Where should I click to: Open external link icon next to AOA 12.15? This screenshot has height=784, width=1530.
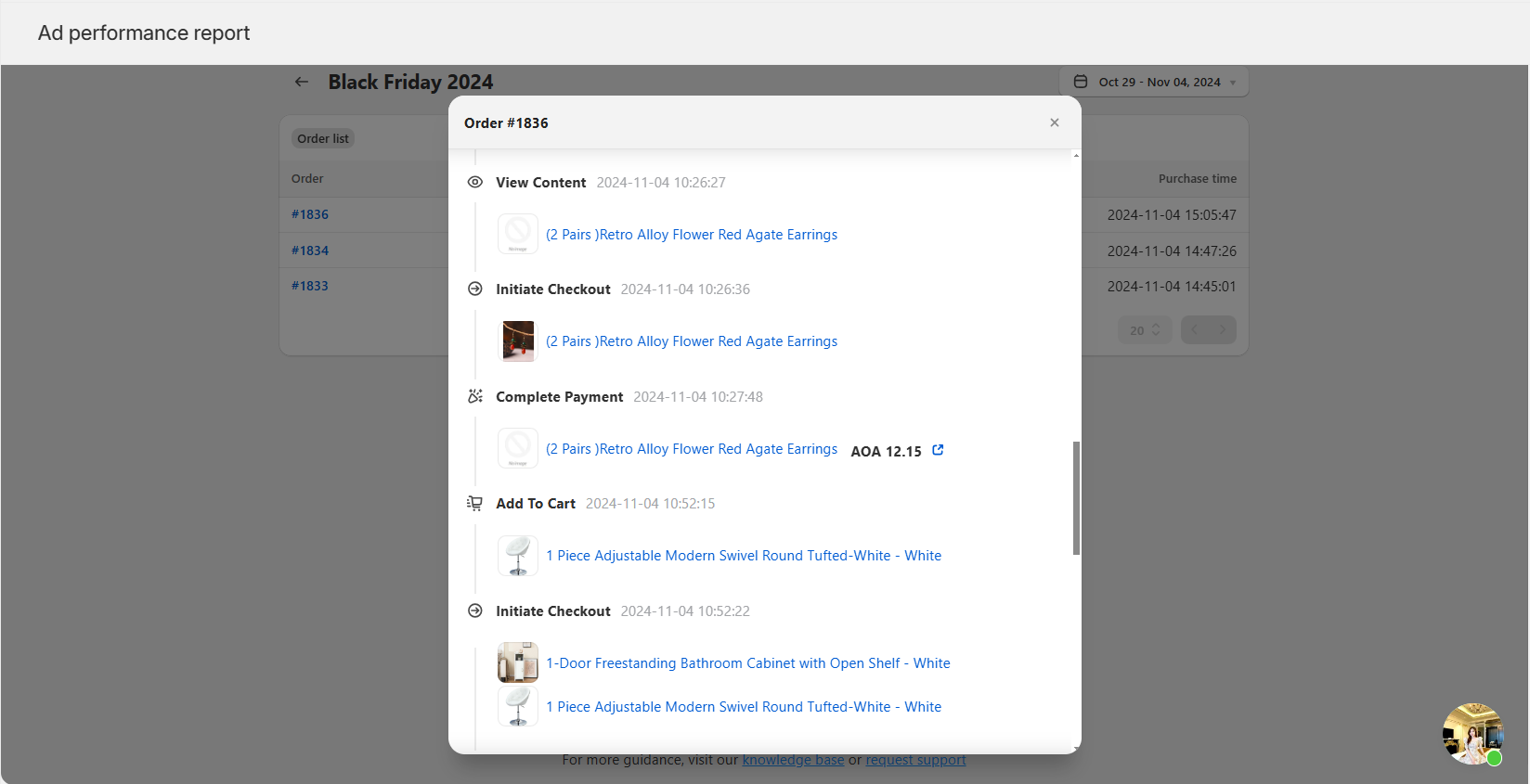tap(938, 450)
